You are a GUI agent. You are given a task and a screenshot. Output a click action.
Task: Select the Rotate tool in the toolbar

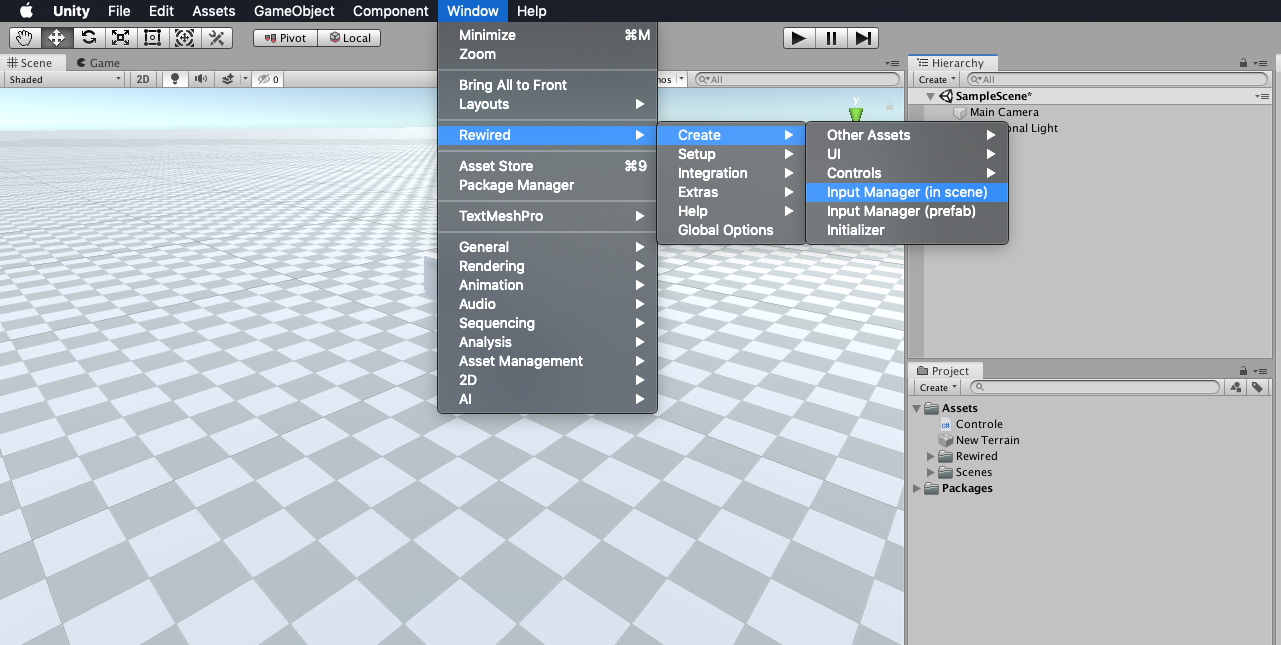click(88, 38)
